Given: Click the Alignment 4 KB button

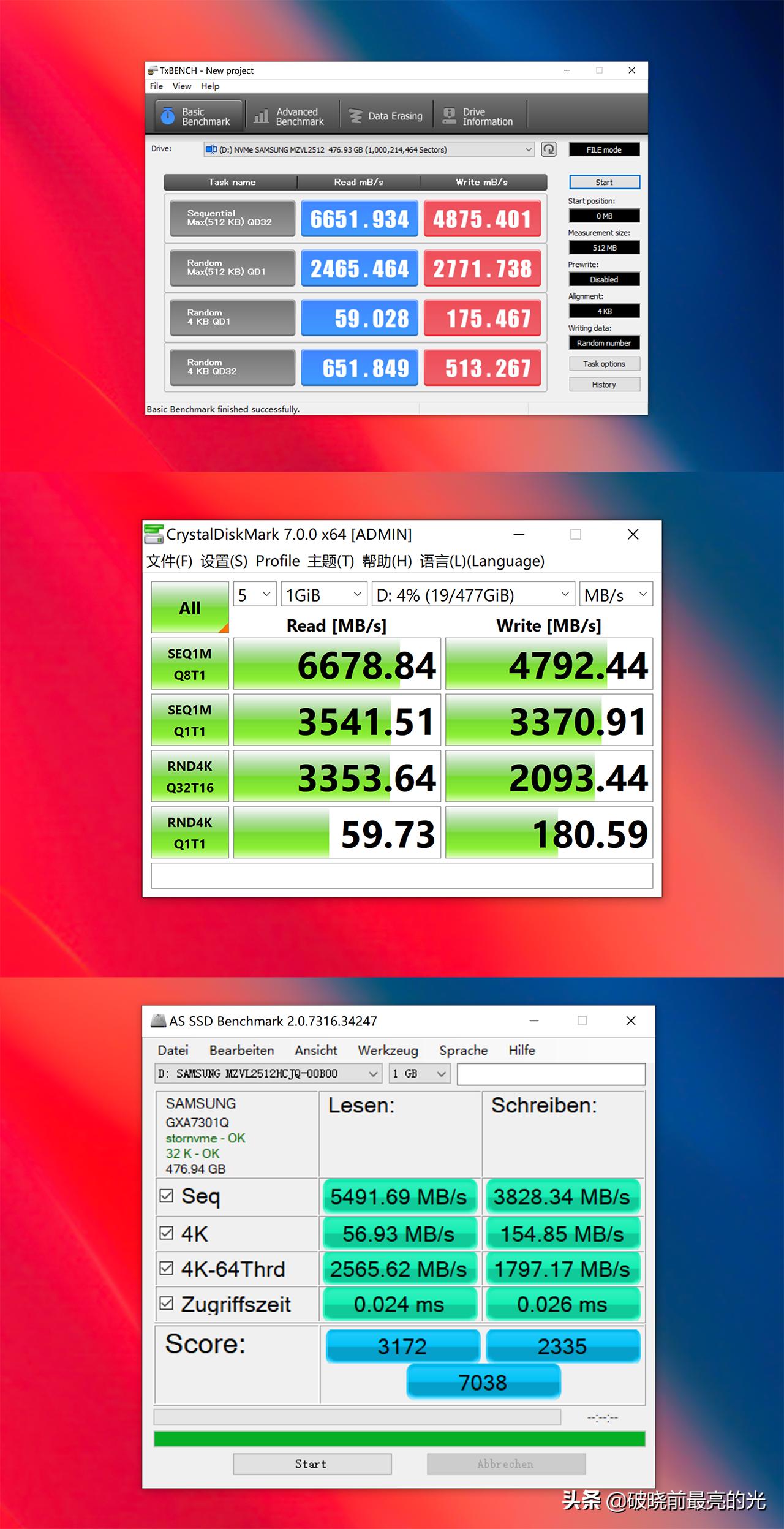Looking at the screenshot, I should [605, 311].
